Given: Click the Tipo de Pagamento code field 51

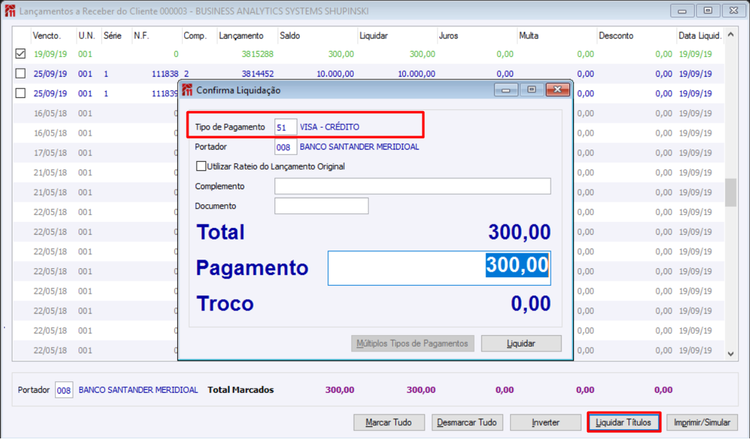Looking at the screenshot, I should [286, 127].
